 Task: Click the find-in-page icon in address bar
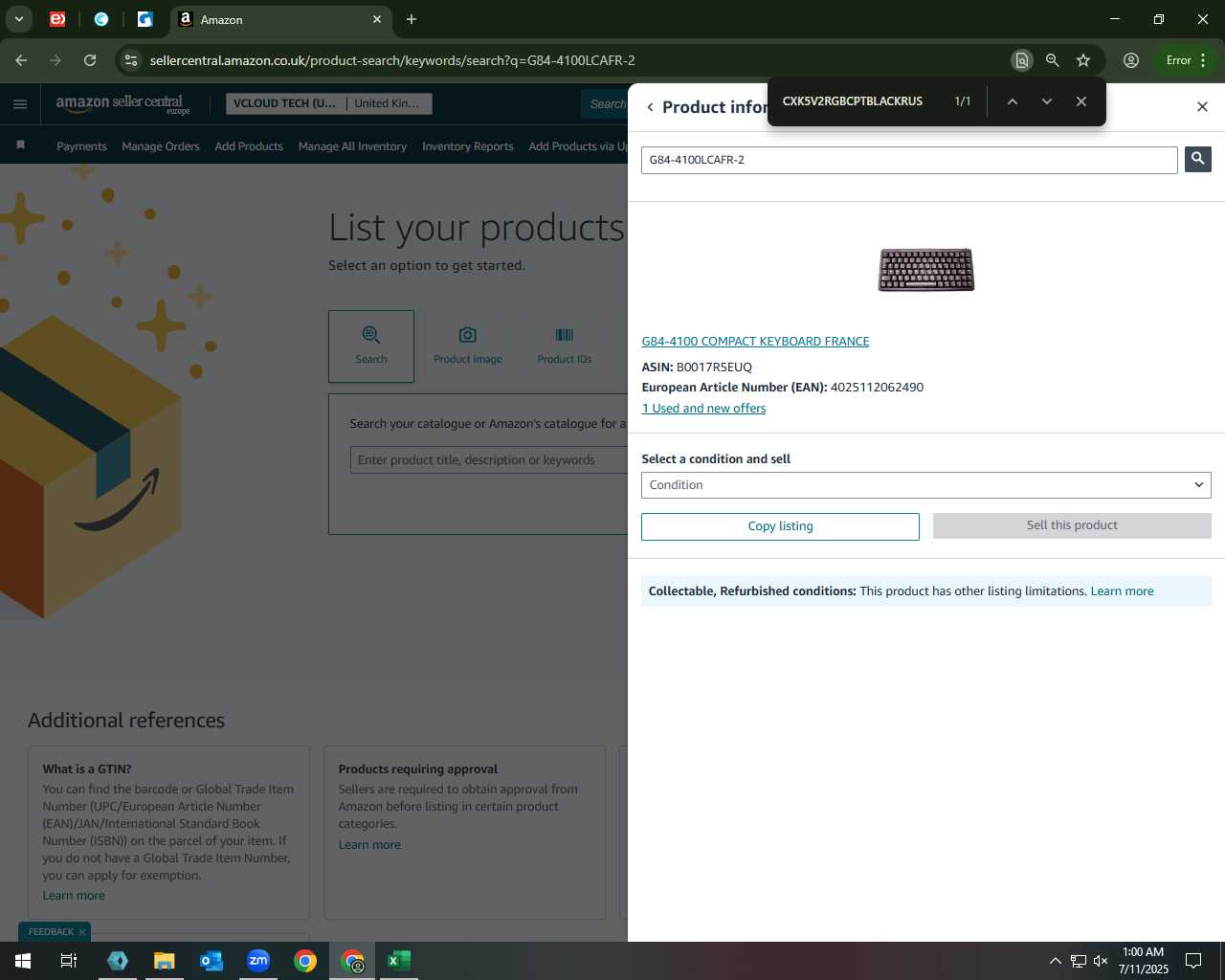point(1022,60)
